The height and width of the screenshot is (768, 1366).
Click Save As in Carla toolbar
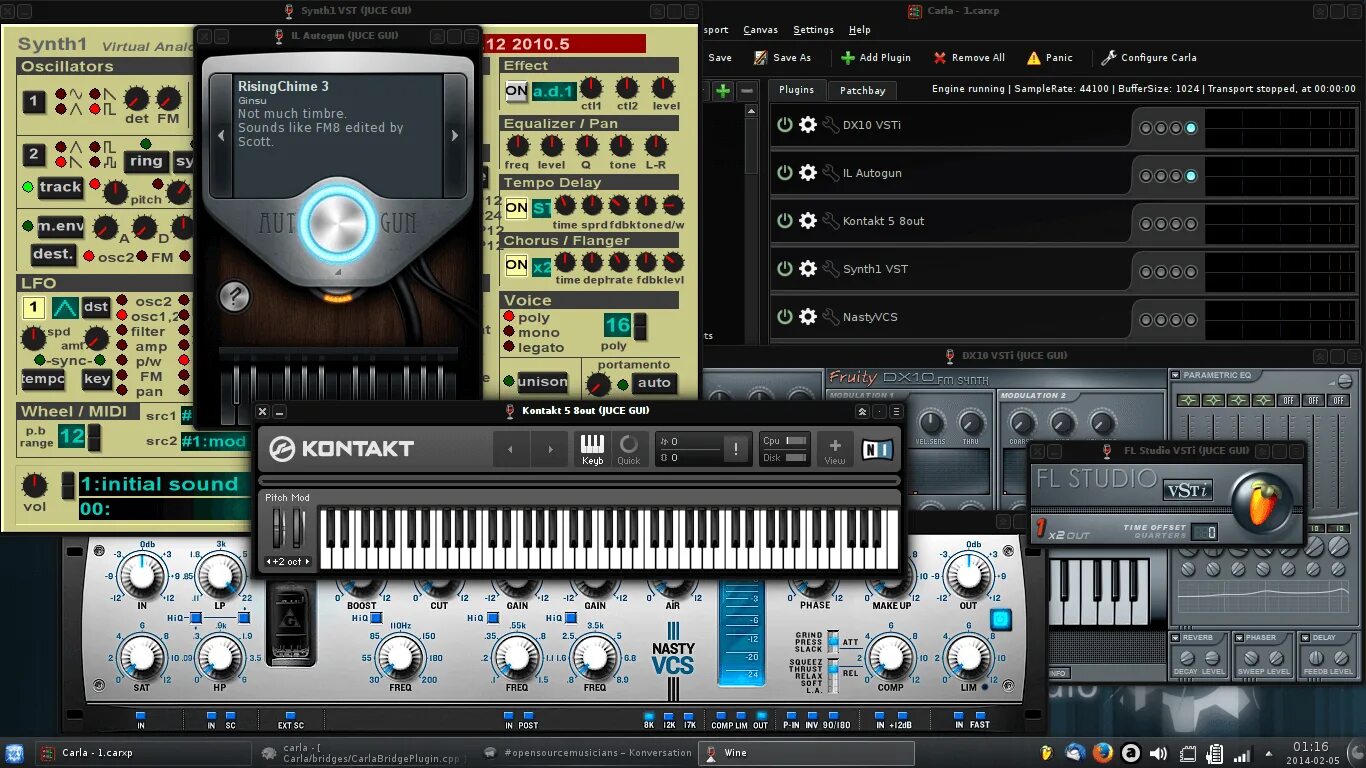(x=782, y=58)
